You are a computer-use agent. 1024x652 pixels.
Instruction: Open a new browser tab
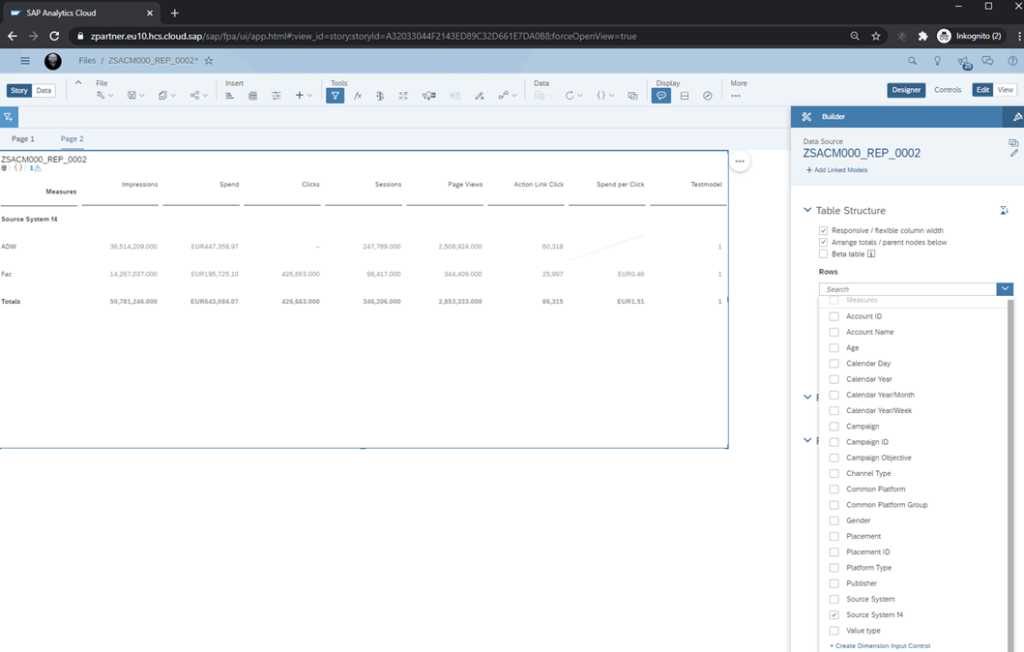click(x=174, y=13)
